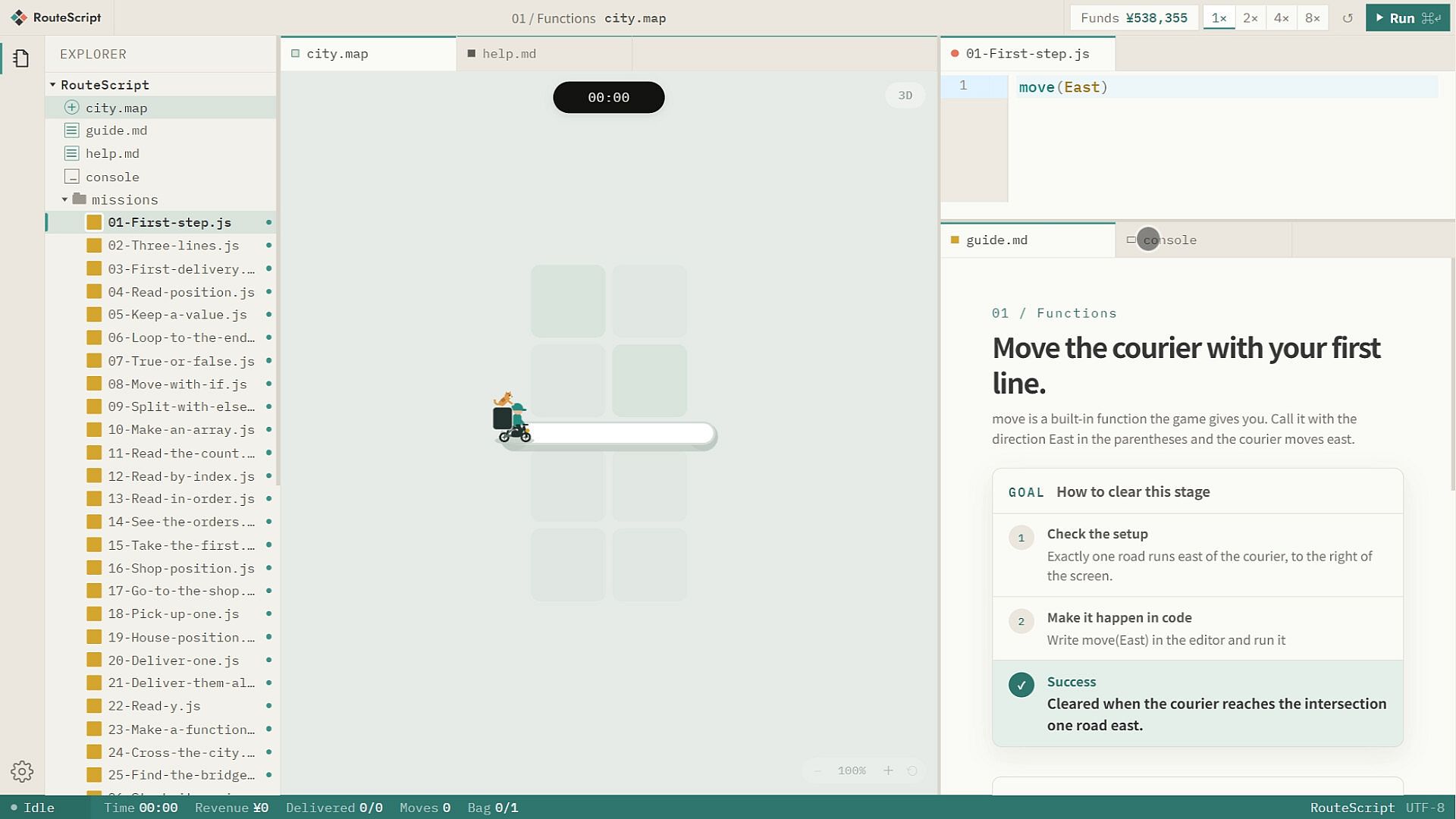Click the Bag 0/1 status bar entry

[493, 808]
